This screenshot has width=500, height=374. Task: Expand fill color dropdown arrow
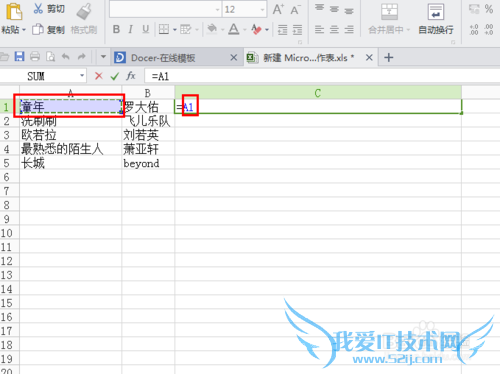coord(222,30)
